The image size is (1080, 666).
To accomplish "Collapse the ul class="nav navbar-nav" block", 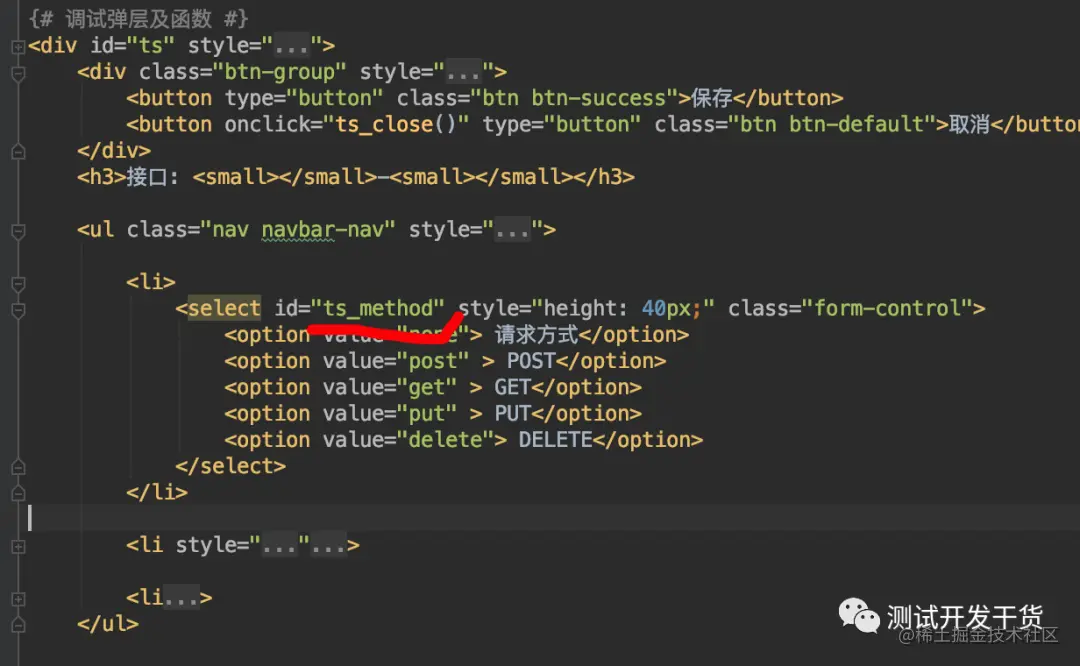I will 19,231.
